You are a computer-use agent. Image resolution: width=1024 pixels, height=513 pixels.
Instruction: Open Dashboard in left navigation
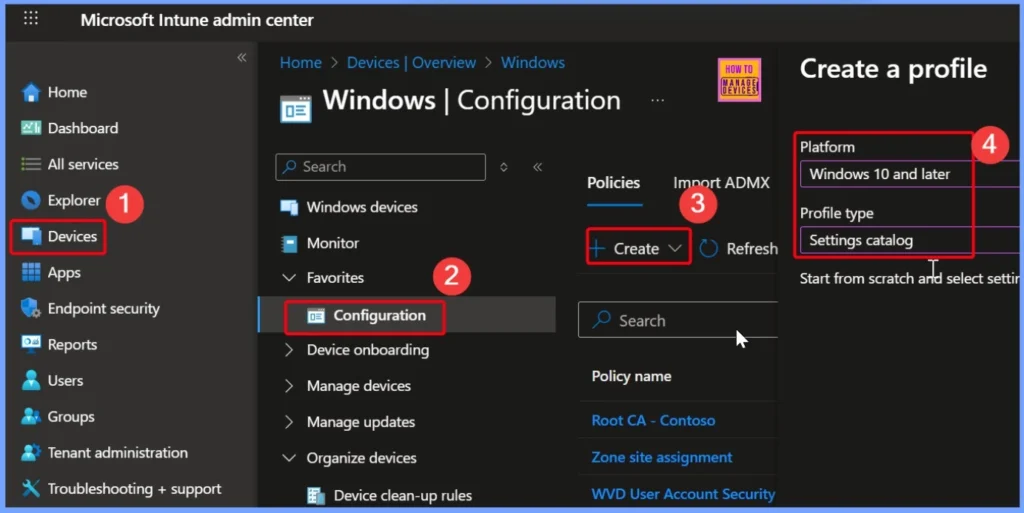83,129
